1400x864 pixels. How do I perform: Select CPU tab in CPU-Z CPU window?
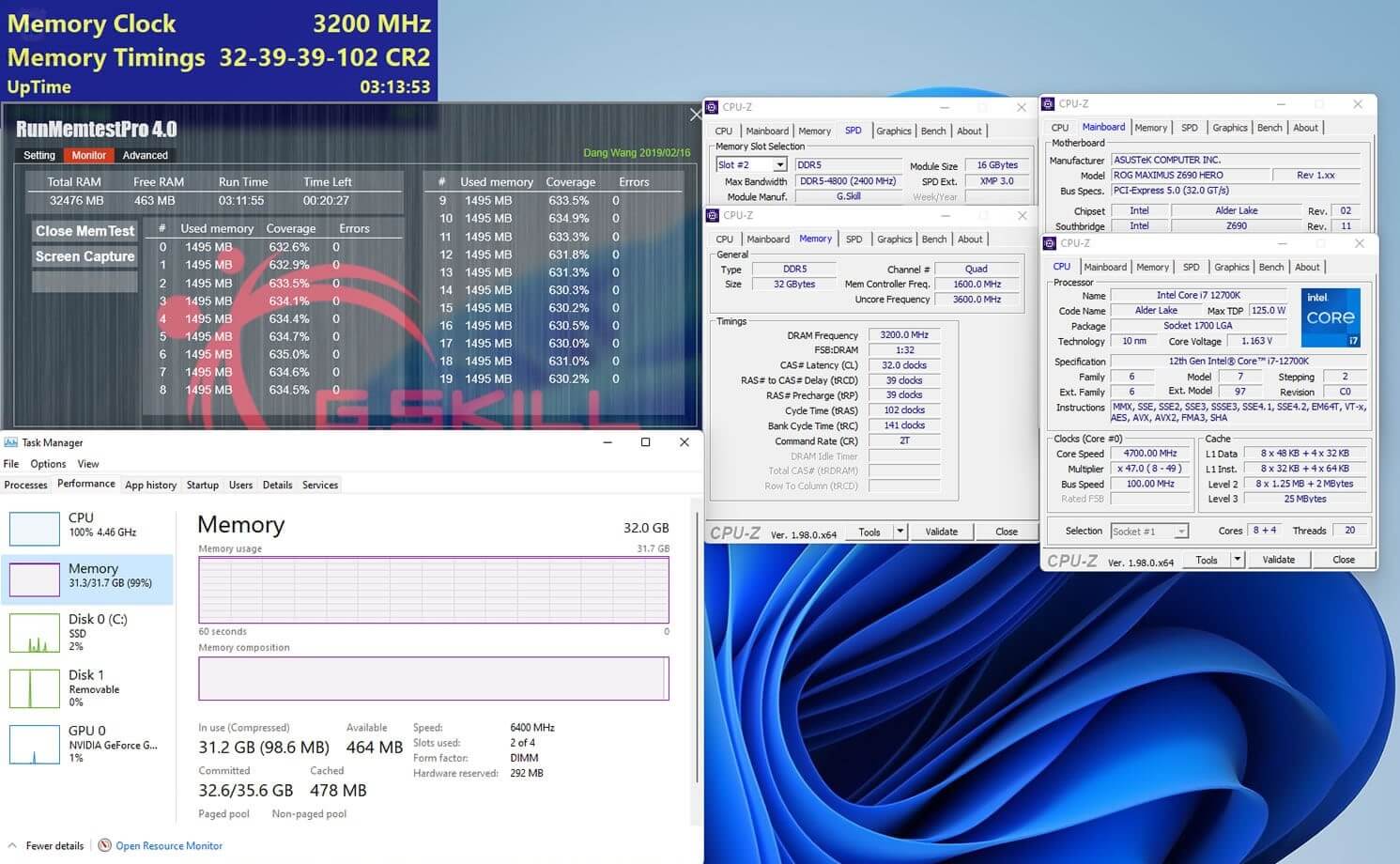click(x=1061, y=266)
